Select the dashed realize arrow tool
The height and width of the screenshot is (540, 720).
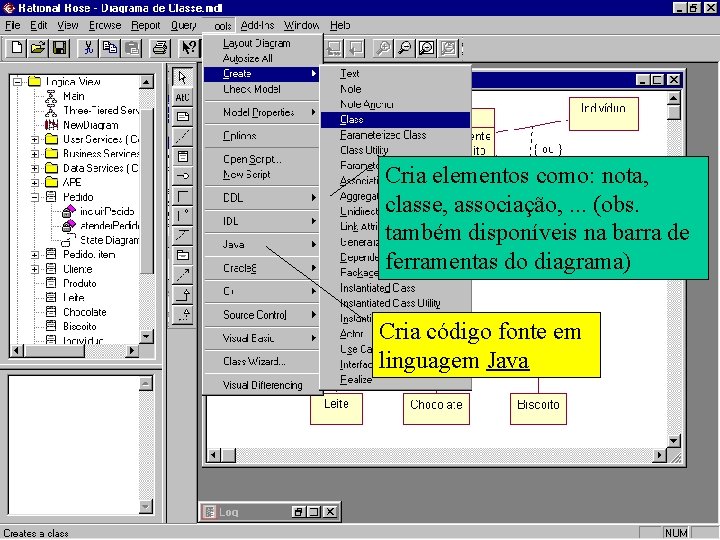[x=183, y=315]
